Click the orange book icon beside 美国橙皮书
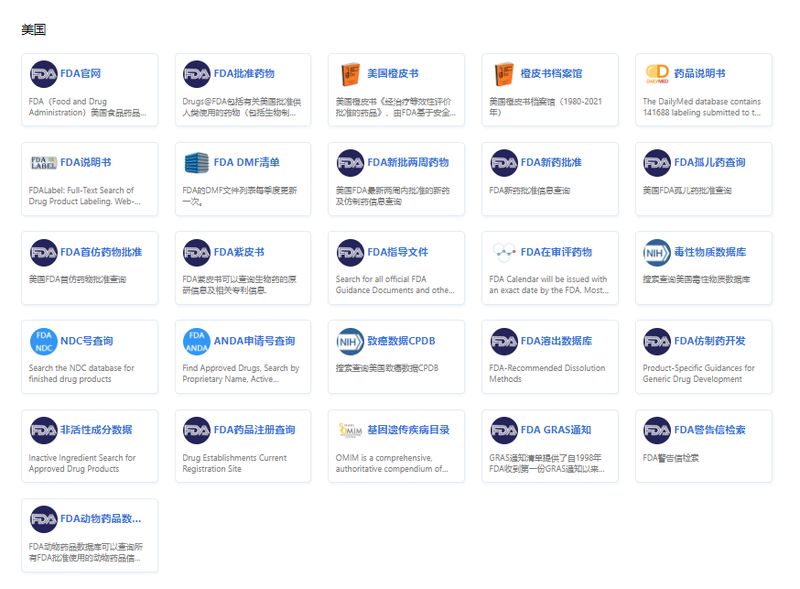This screenshot has width=800, height=589. click(x=351, y=74)
